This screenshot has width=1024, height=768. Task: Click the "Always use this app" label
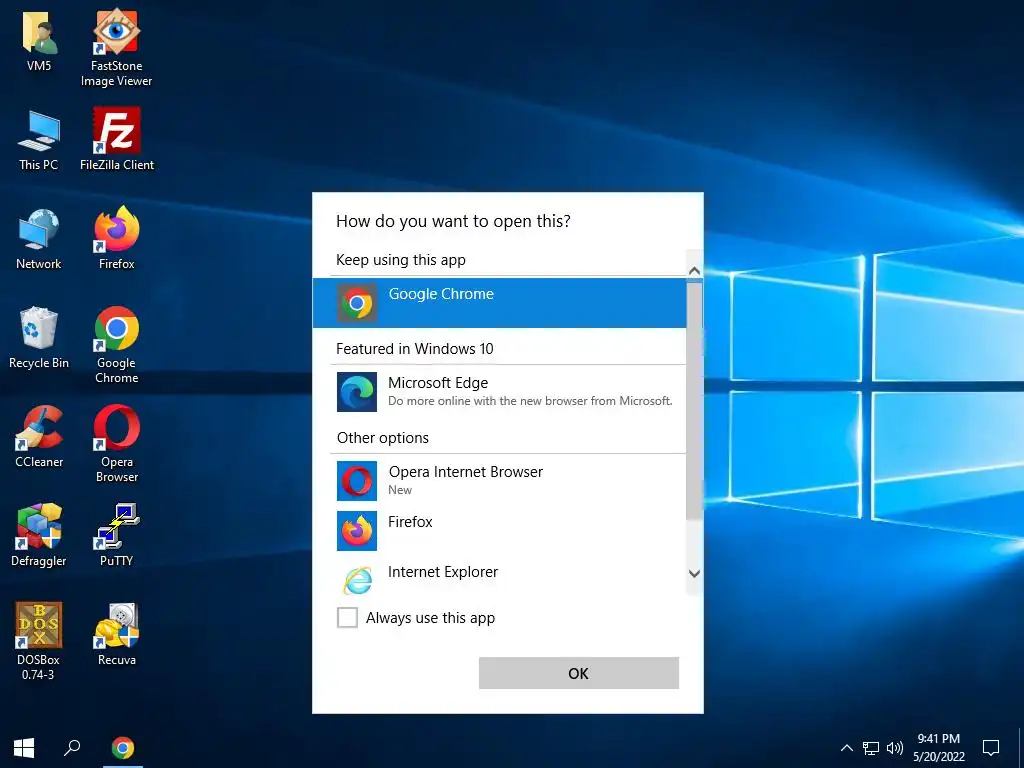click(430, 618)
